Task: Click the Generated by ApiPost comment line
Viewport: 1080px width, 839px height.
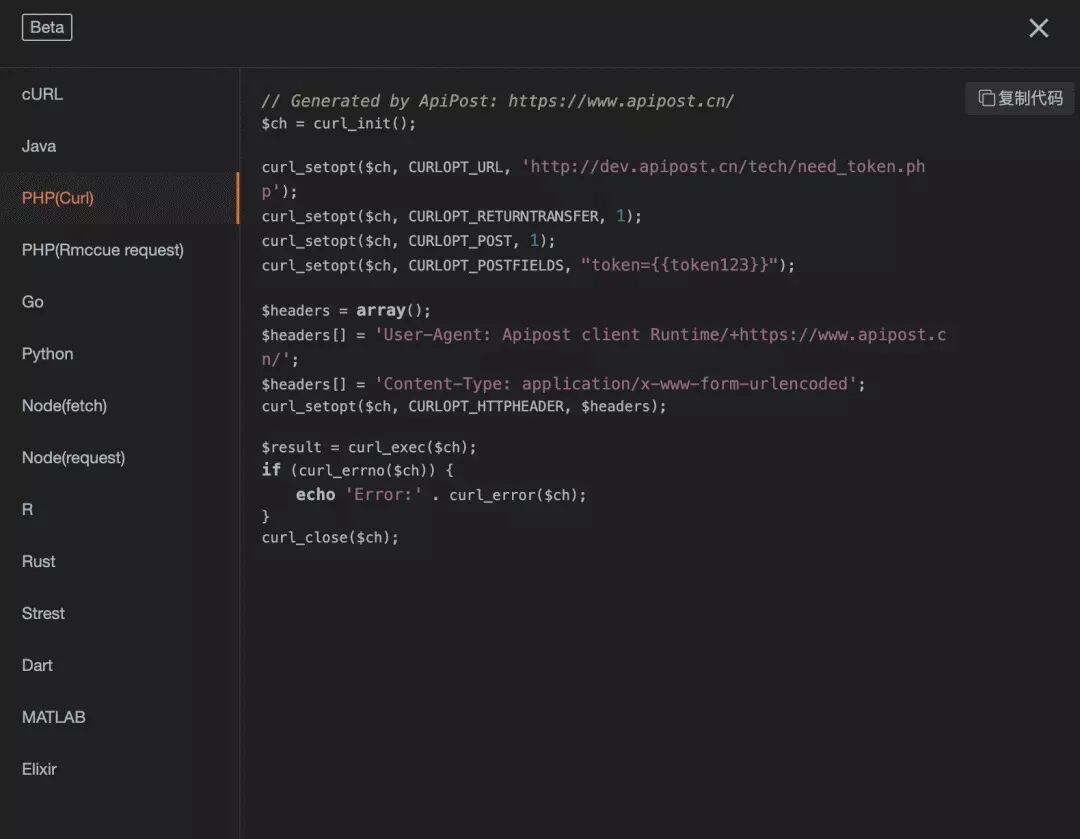Action: click(497, 101)
